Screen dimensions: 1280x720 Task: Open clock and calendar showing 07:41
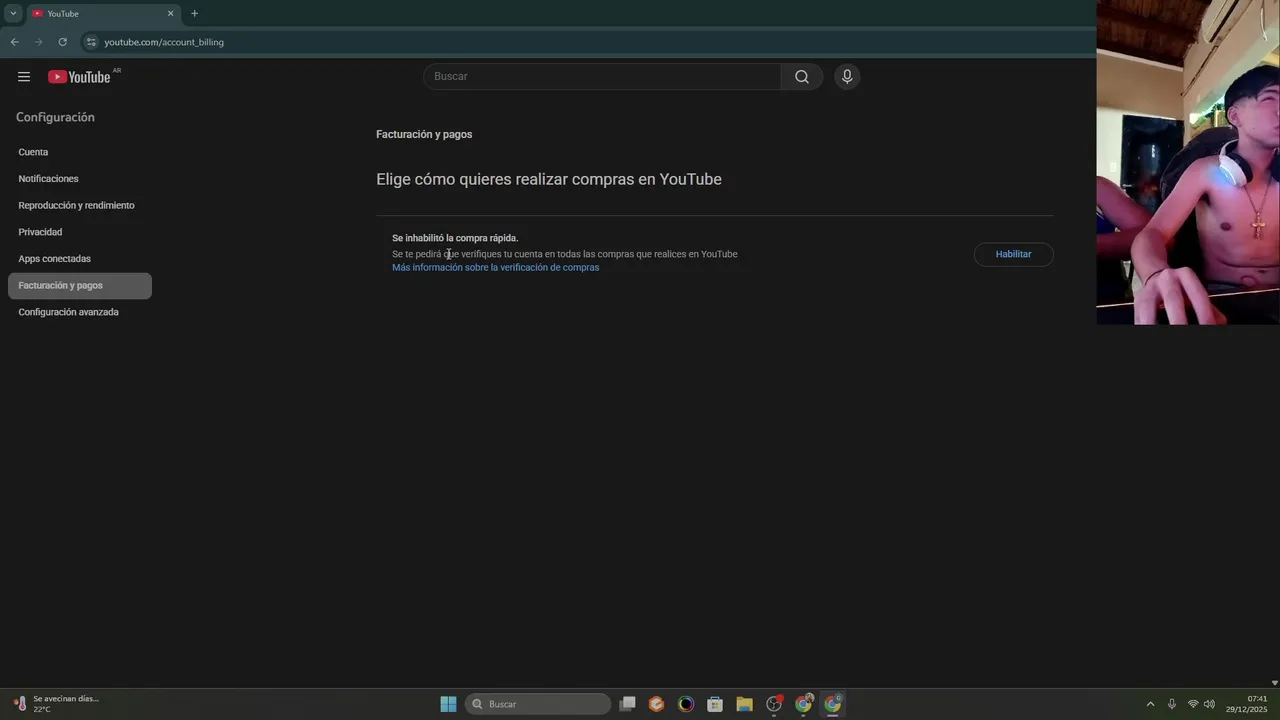coord(1247,704)
